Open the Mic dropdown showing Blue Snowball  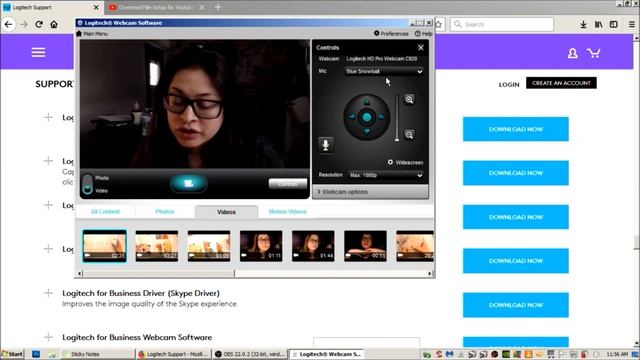[x=384, y=71]
